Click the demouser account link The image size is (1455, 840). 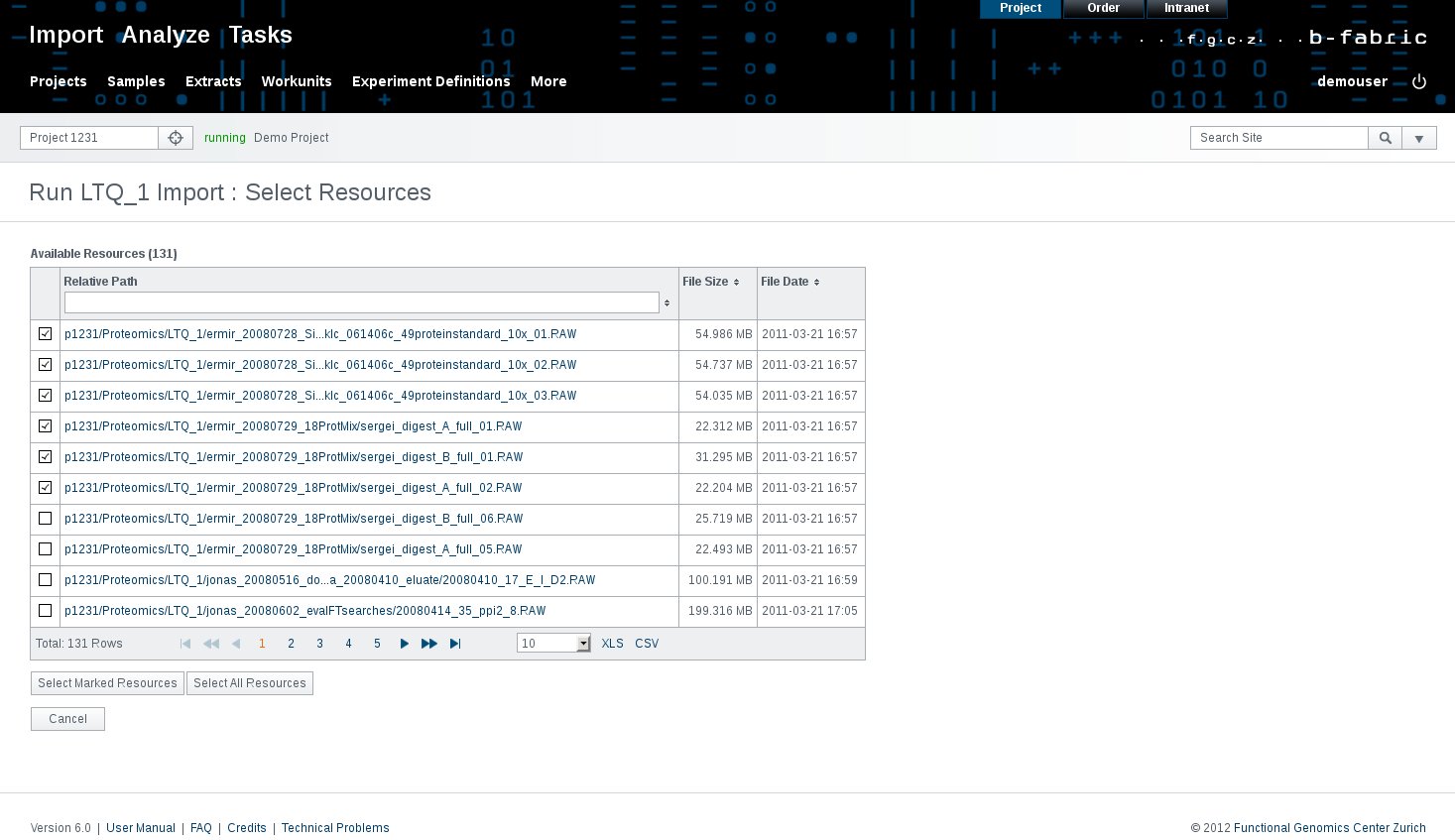click(x=1352, y=81)
